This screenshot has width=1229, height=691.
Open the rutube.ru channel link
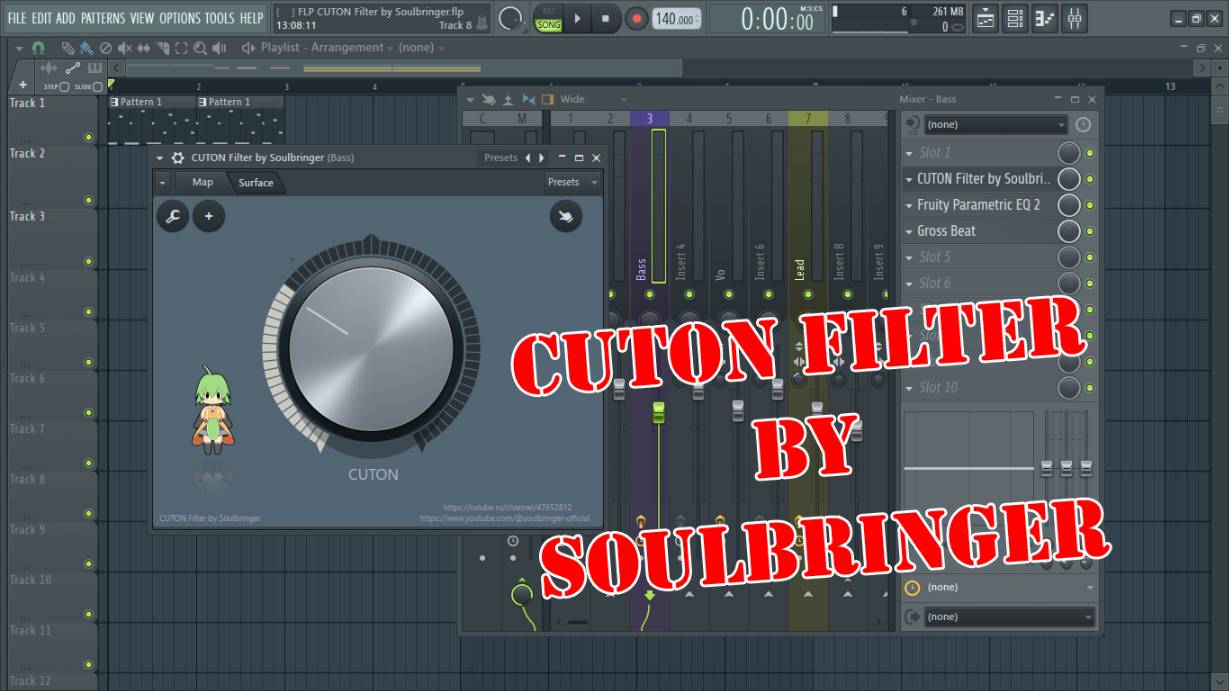[x=508, y=508]
